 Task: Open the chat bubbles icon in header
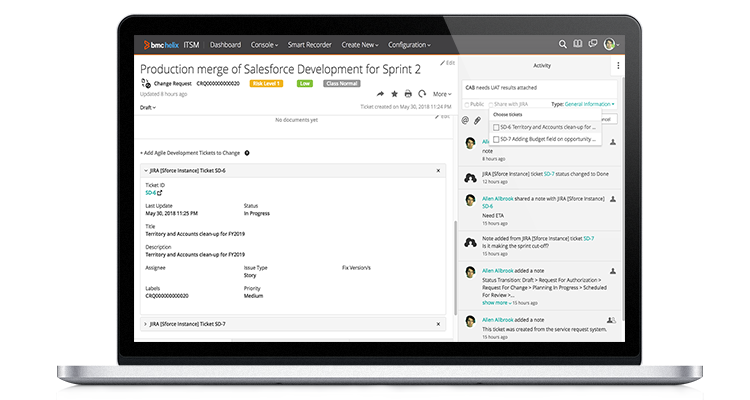click(x=591, y=44)
